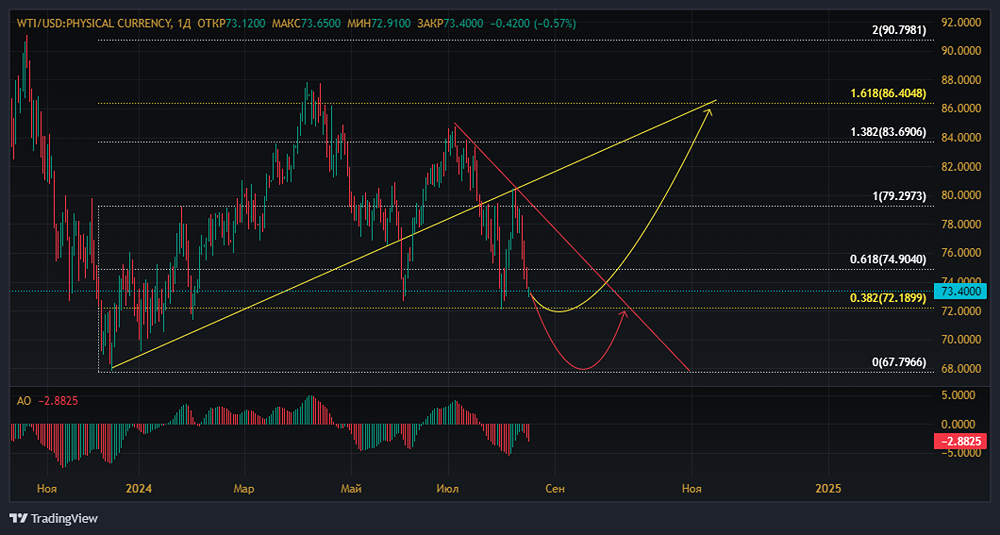
Task: Select the МАКС 73.6500 high value
Action: click(x=306, y=24)
